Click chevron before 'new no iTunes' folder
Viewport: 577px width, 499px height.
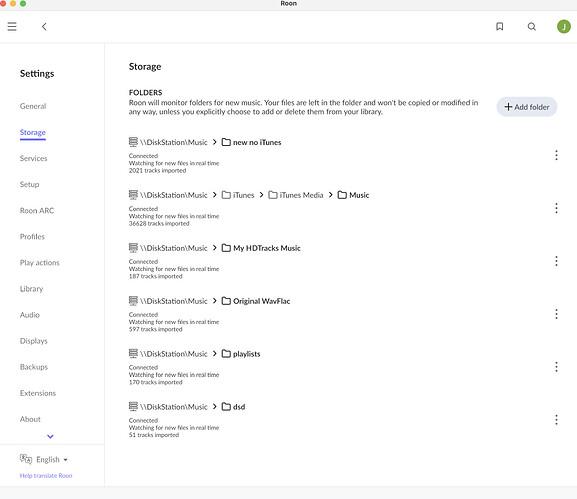coord(215,142)
